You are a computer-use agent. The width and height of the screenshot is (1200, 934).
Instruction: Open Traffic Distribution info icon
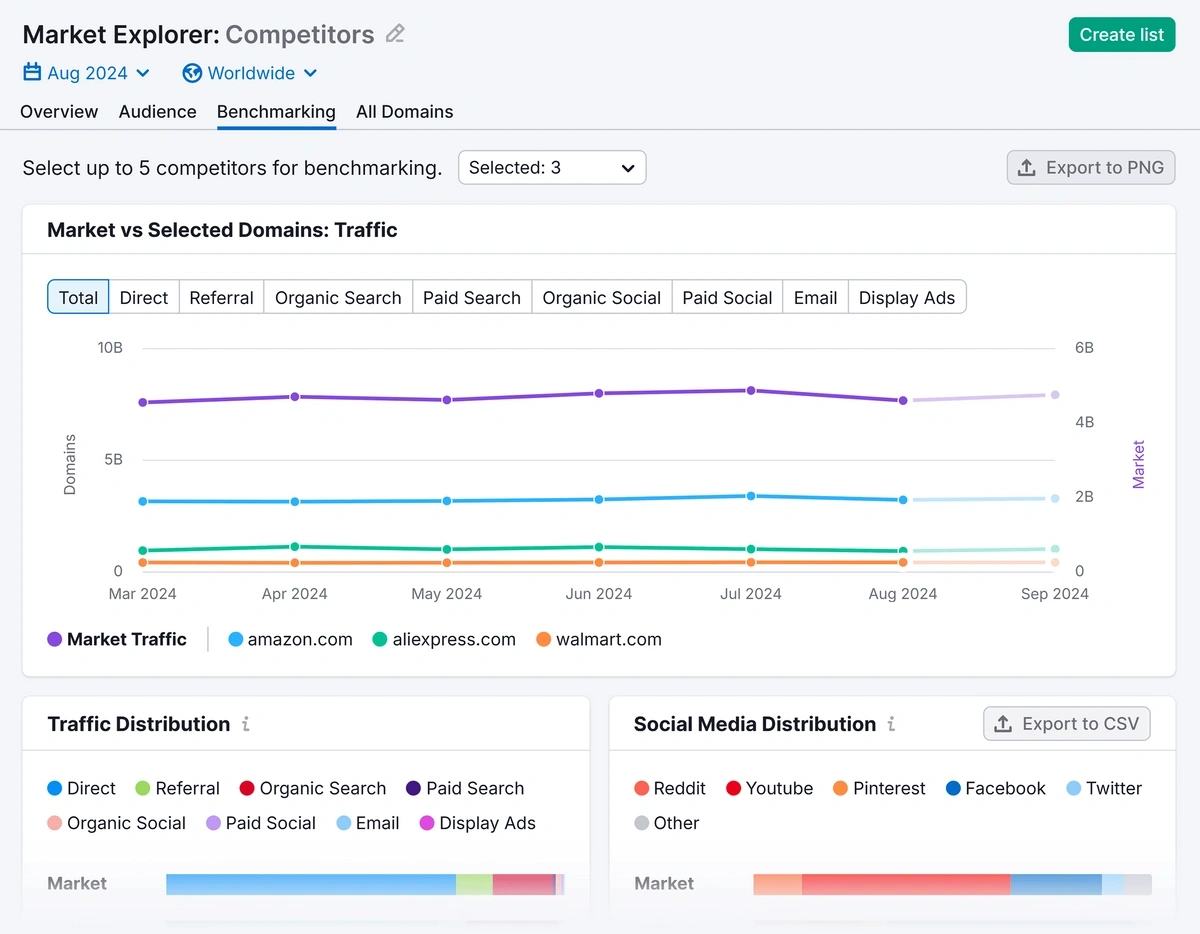point(246,724)
